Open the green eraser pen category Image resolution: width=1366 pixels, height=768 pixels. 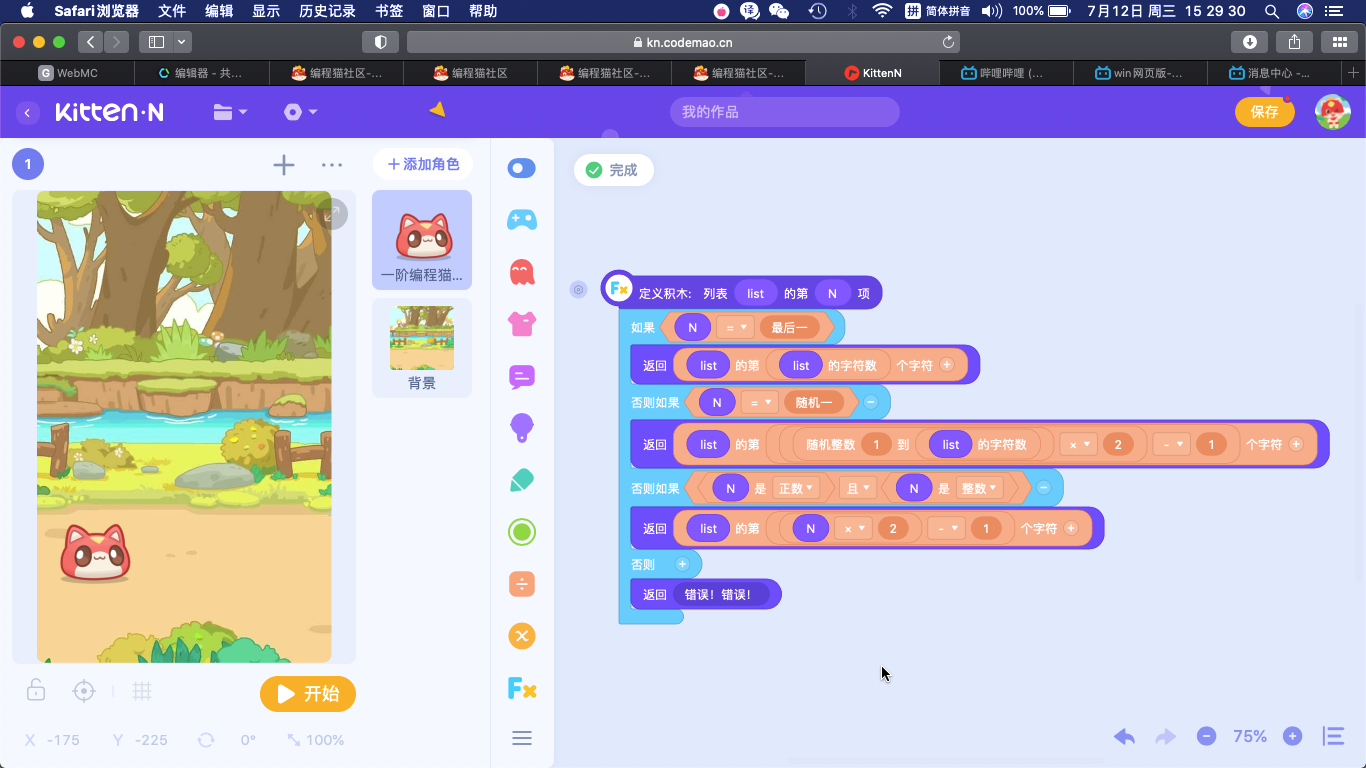pos(522,480)
